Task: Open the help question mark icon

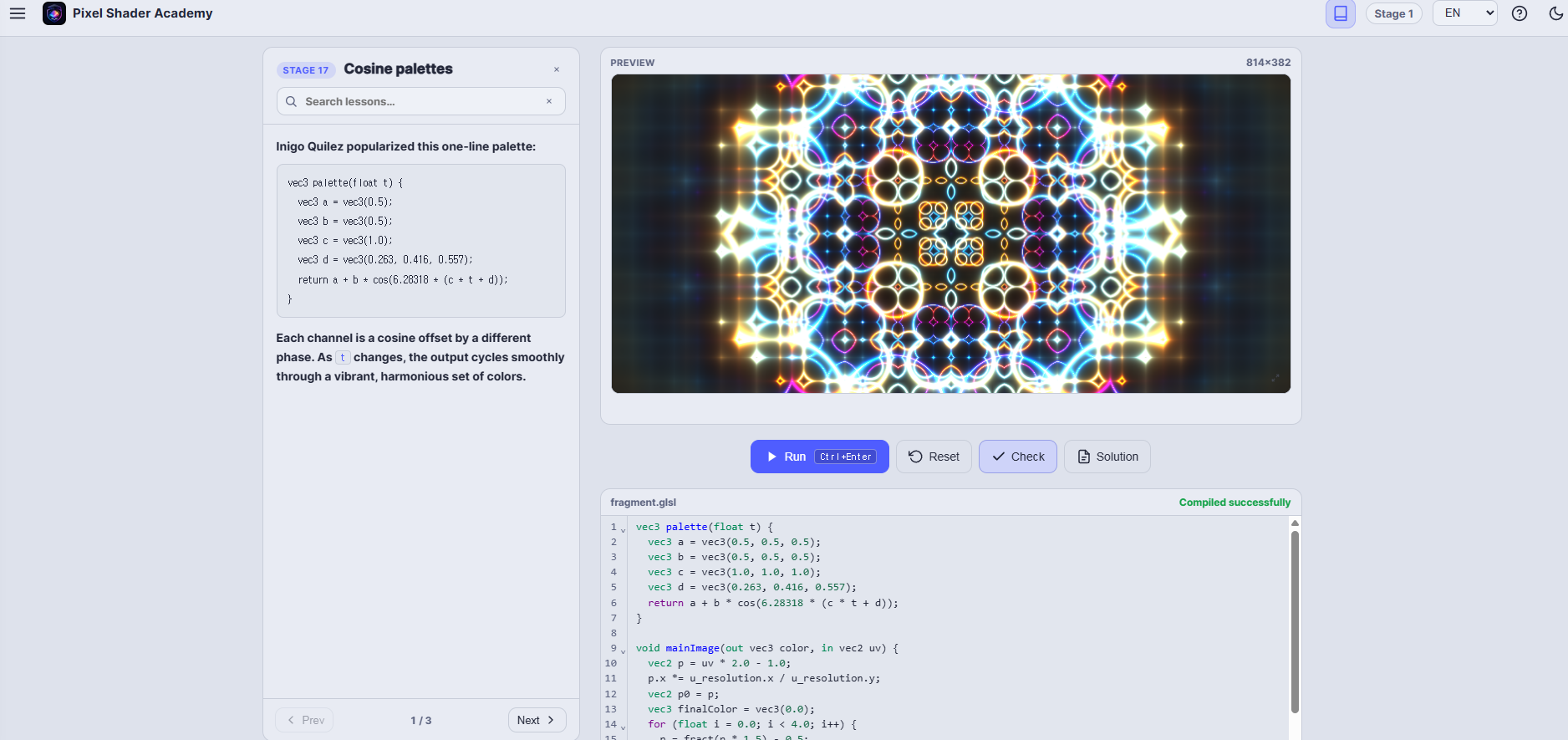Action: pos(1520,13)
